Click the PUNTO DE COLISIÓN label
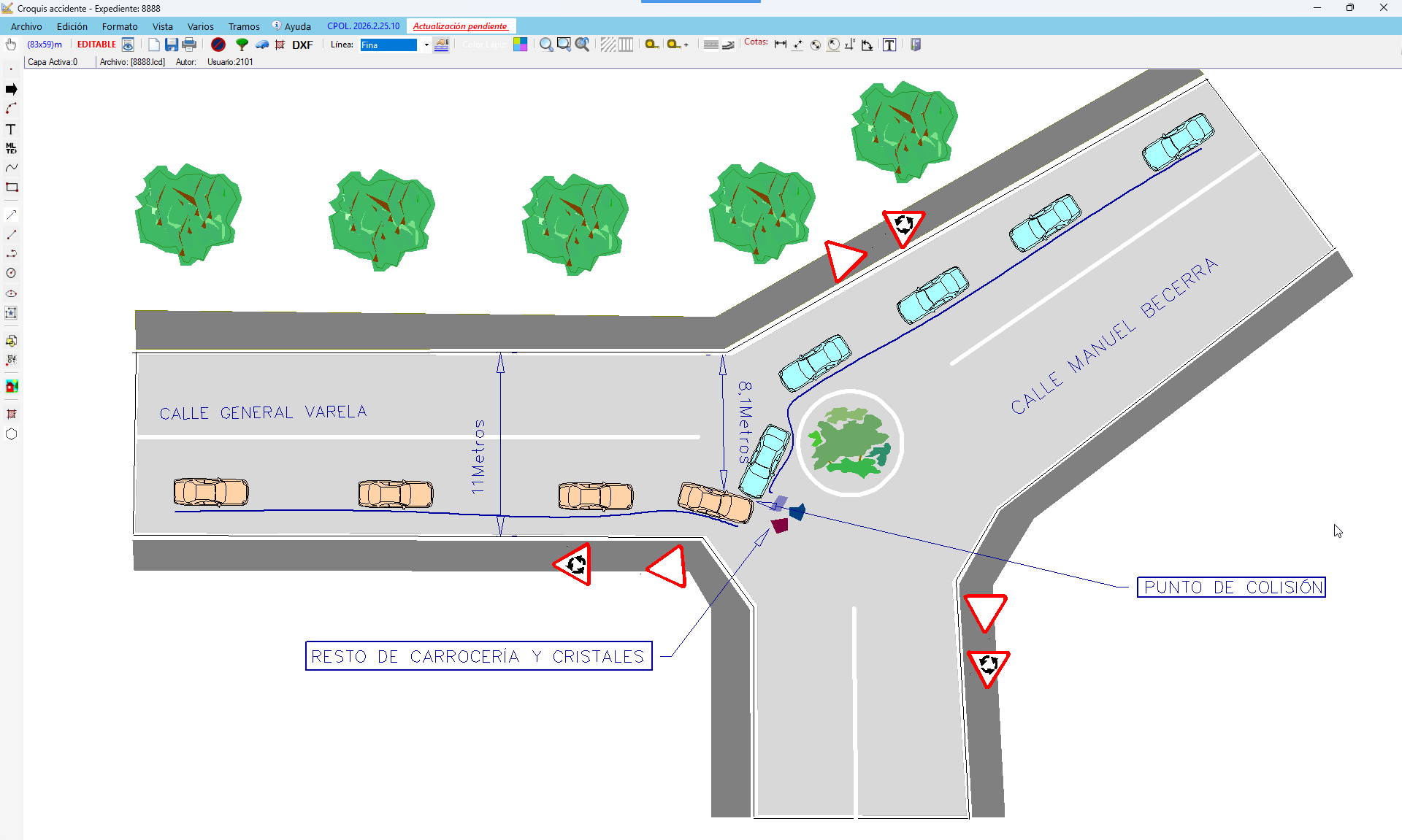1402x840 pixels. click(x=1231, y=587)
